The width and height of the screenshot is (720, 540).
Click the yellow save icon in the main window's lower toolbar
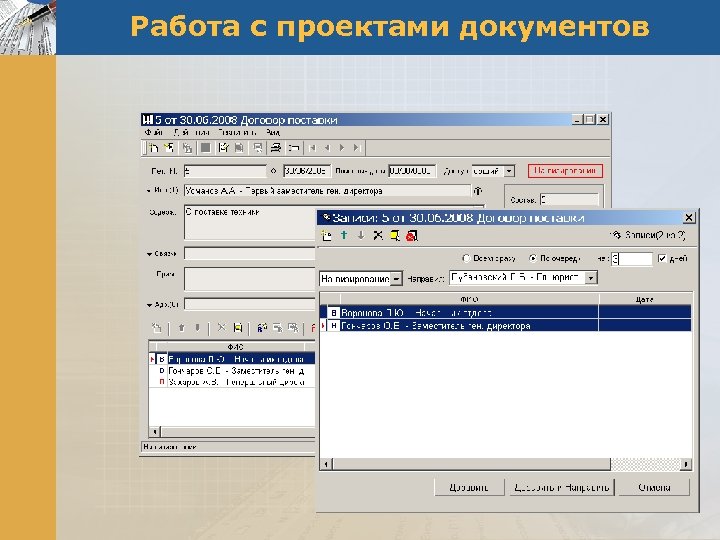(238, 327)
